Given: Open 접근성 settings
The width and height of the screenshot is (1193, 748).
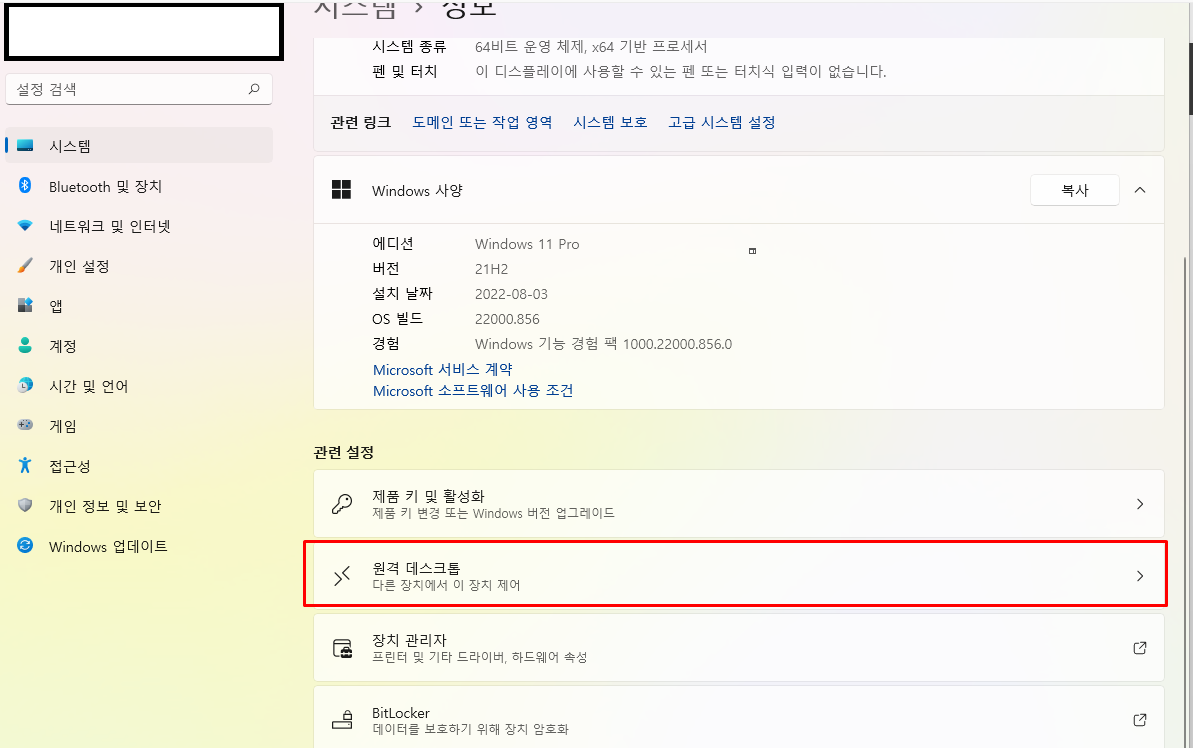Looking at the screenshot, I should coord(139,466).
